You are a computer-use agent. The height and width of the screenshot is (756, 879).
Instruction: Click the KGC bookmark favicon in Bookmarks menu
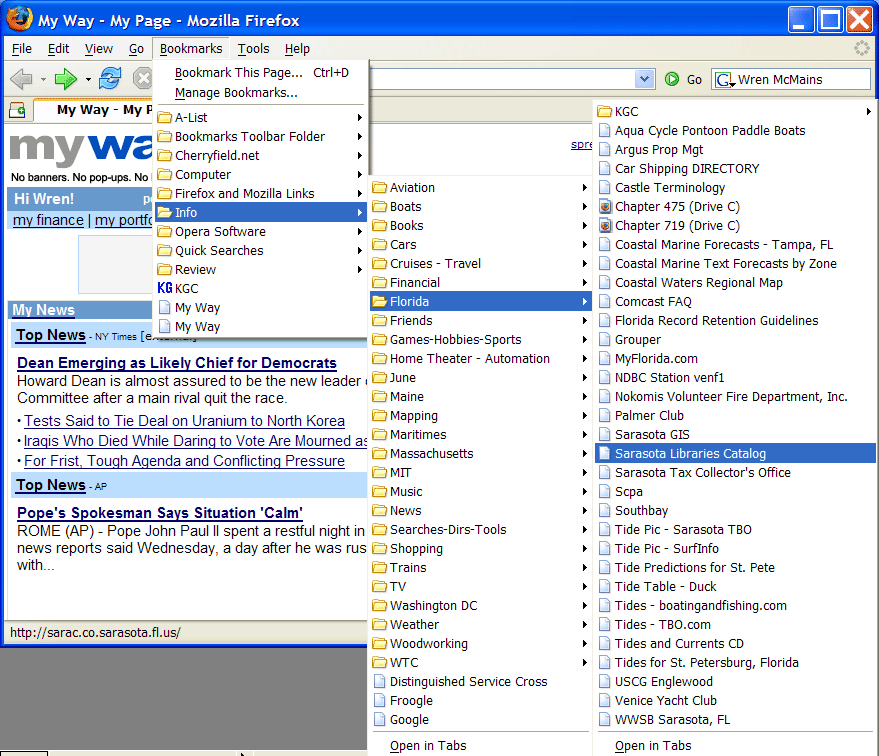click(x=165, y=289)
